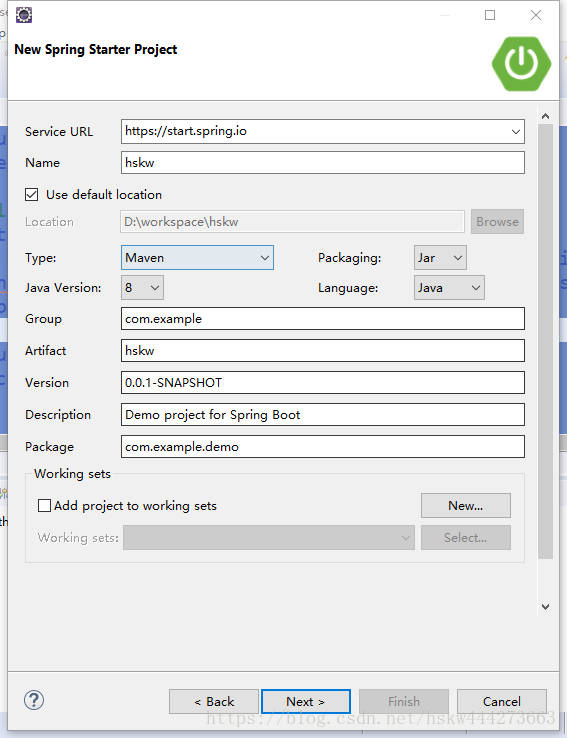
Task: Close the New Spring Starter Project dialog
Action: click(x=536, y=15)
